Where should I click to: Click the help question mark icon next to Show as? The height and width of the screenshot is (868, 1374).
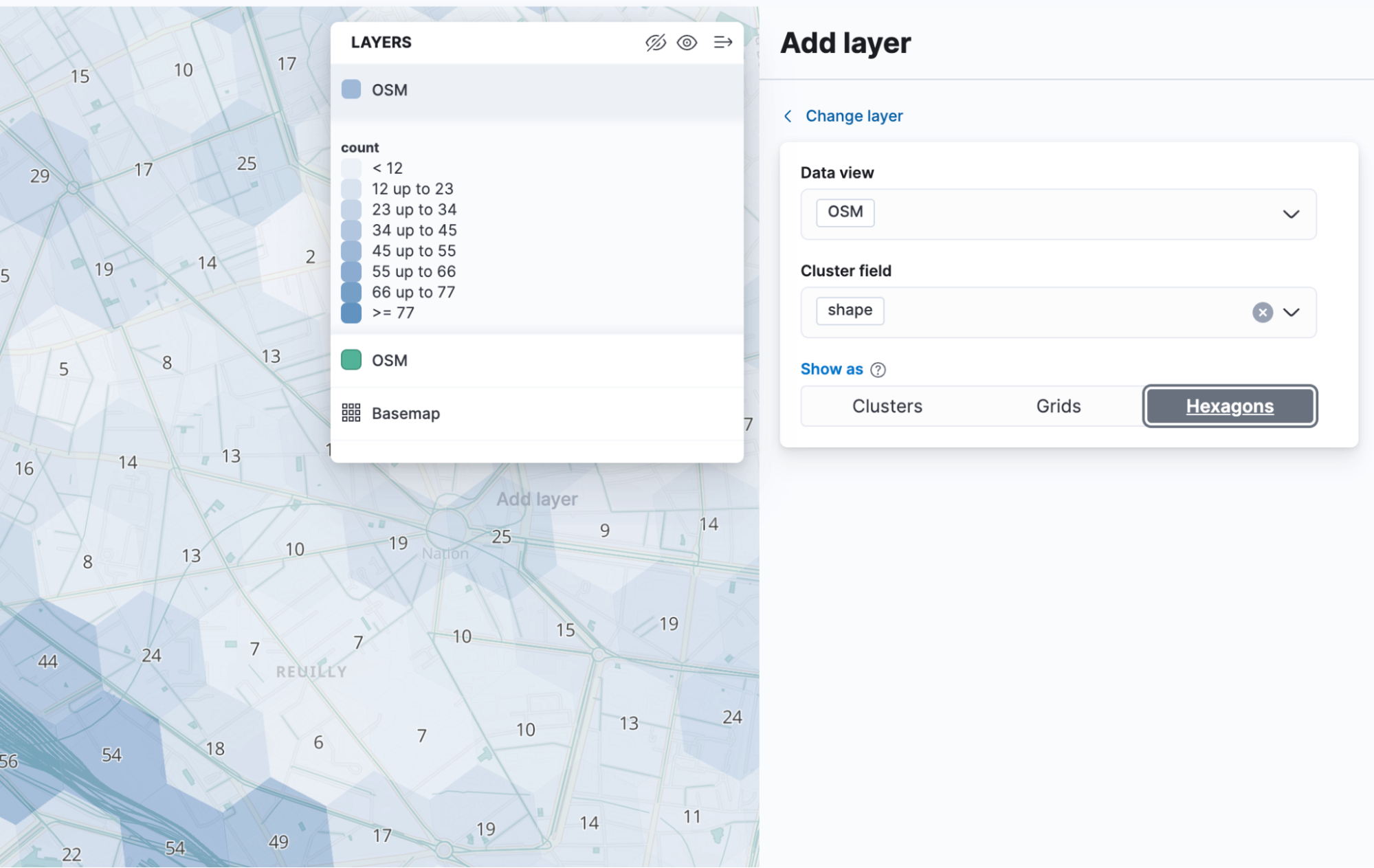pos(878,369)
